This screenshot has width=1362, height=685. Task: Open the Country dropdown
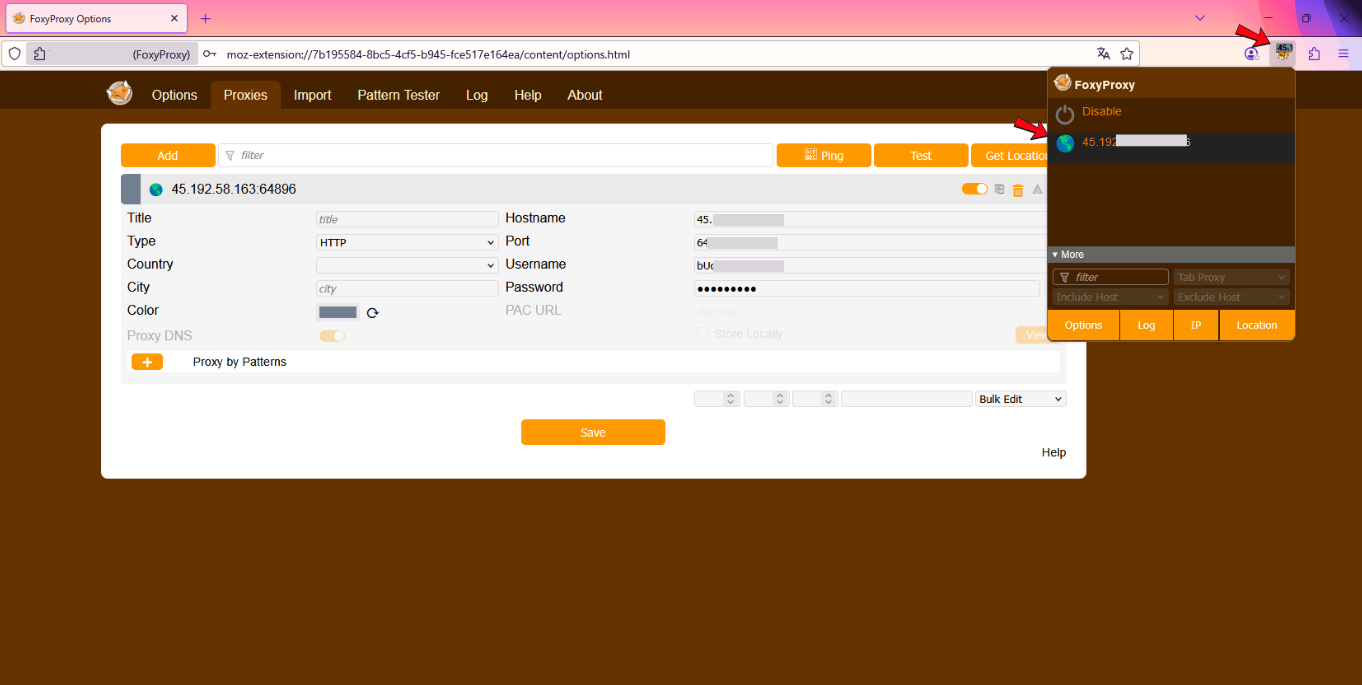click(x=407, y=265)
